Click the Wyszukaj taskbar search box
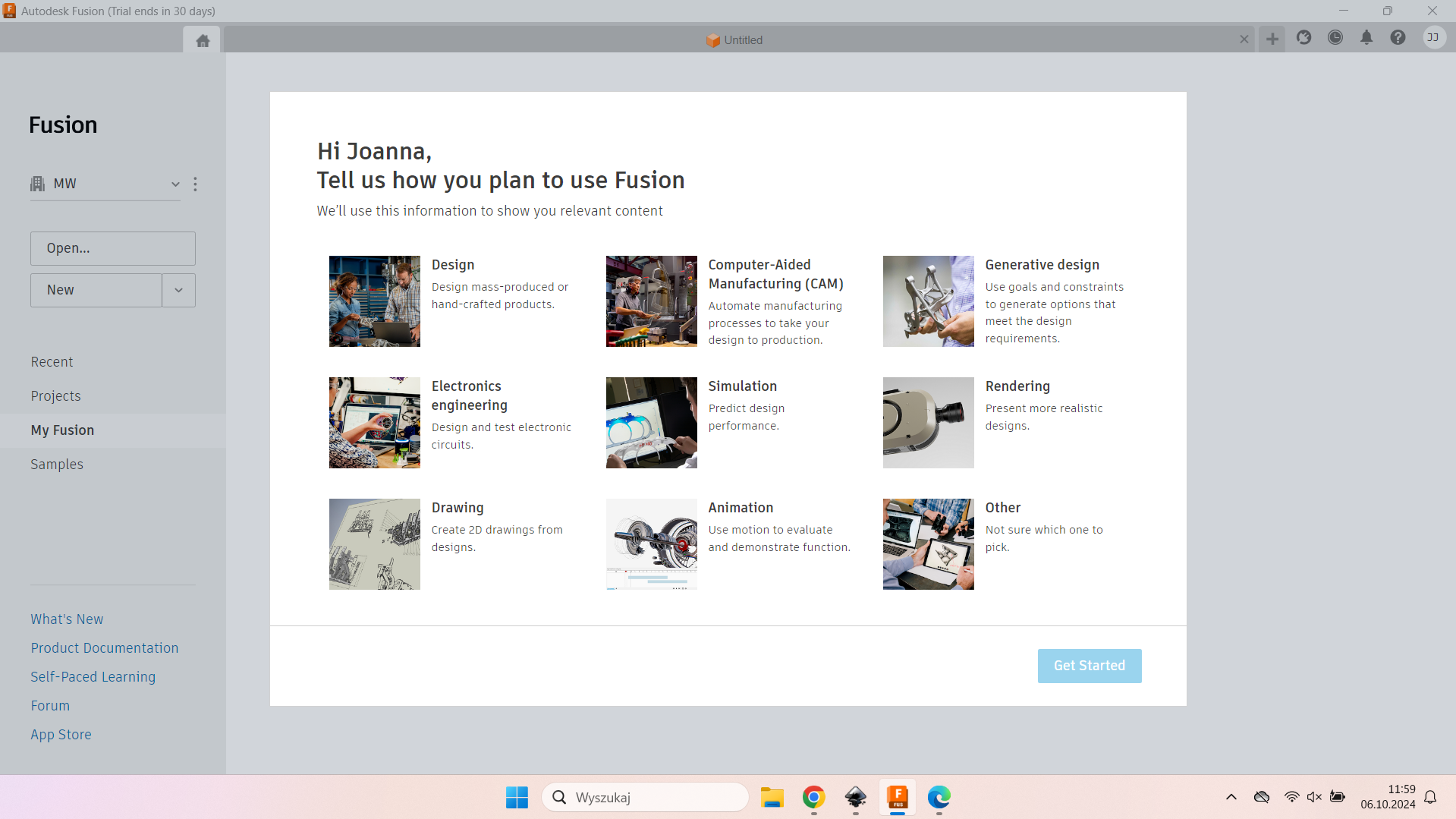The width and height of the screenshot is (1456, 819). [645, 797]
